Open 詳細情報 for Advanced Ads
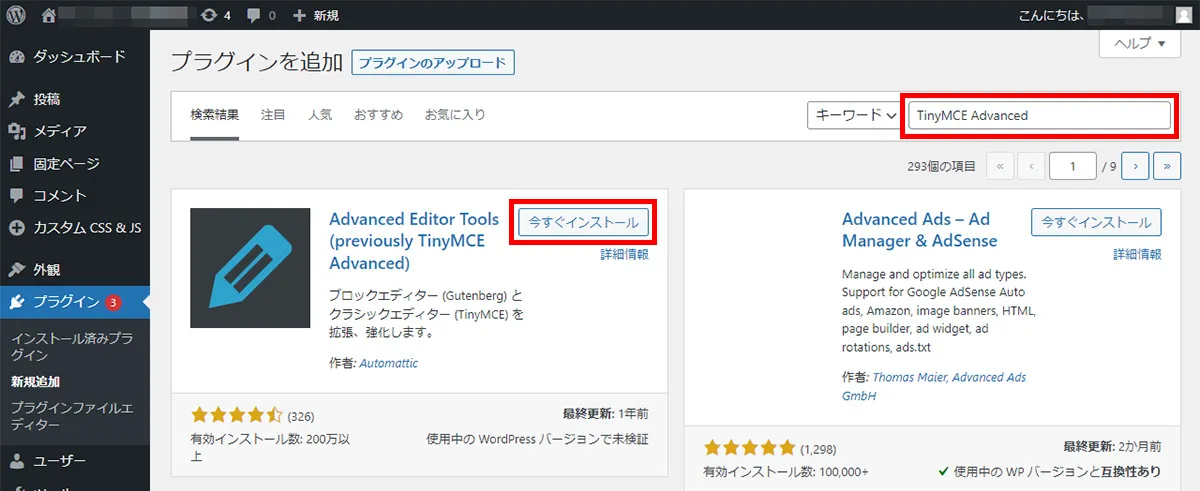 pos(1138,255)
